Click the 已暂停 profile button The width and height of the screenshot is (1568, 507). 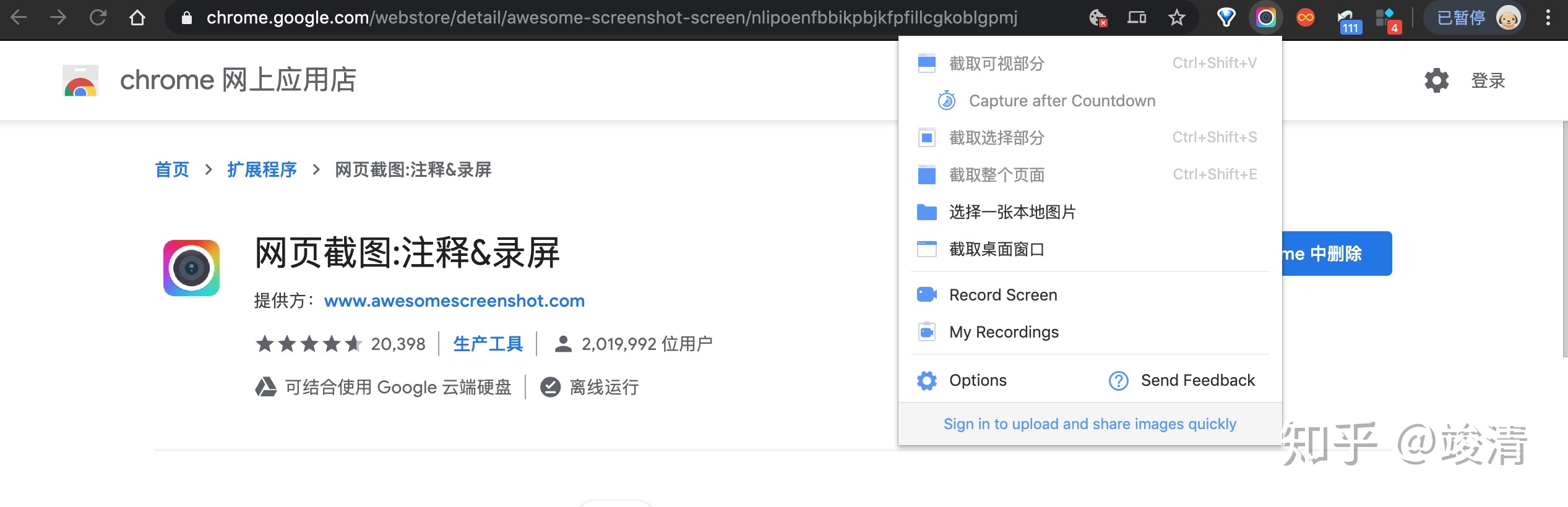[x=1475, y=17]
